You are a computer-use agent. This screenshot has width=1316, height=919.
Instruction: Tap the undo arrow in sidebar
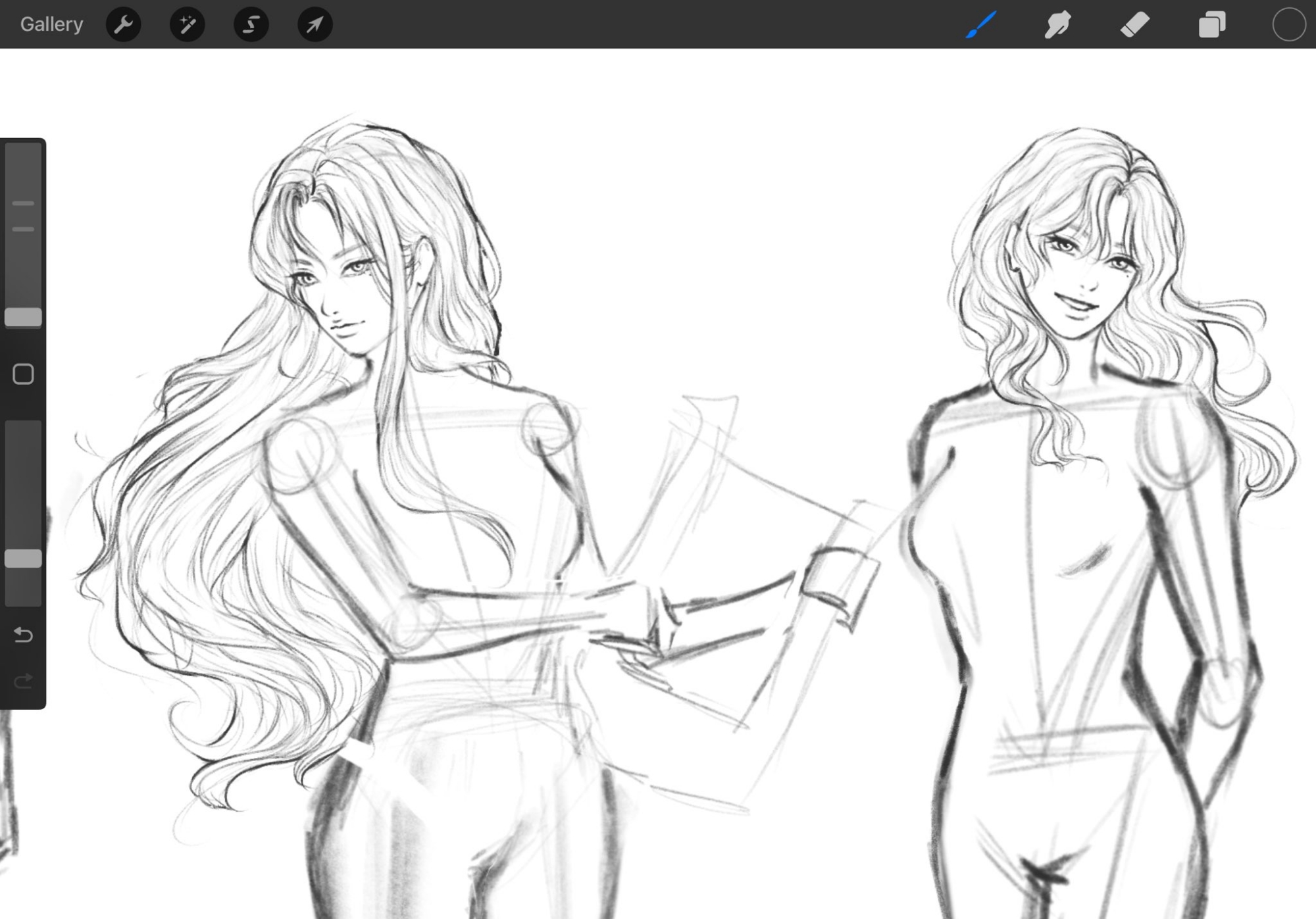(x=23, y=634)
